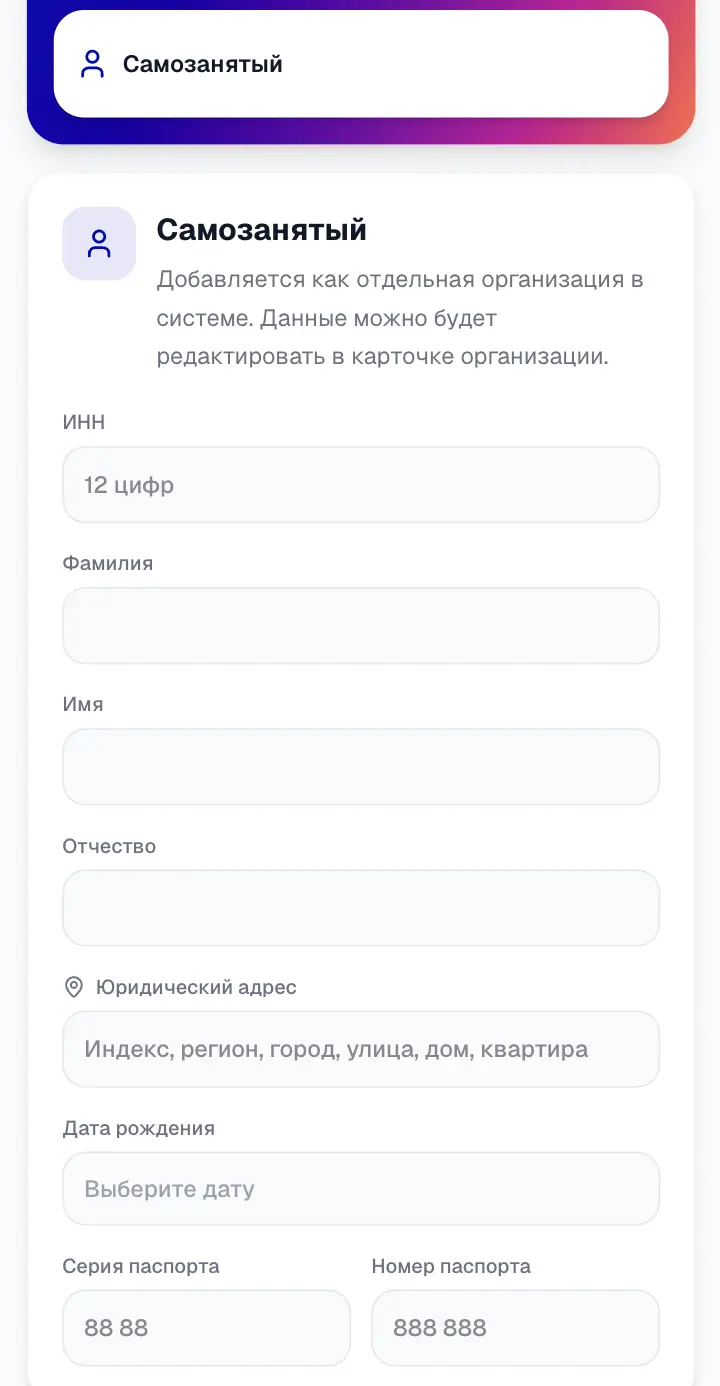Focus the Юридический адрес input field
Image resolution: width=720 pixels, height=1386 pixels.
tap(361, 1049)
